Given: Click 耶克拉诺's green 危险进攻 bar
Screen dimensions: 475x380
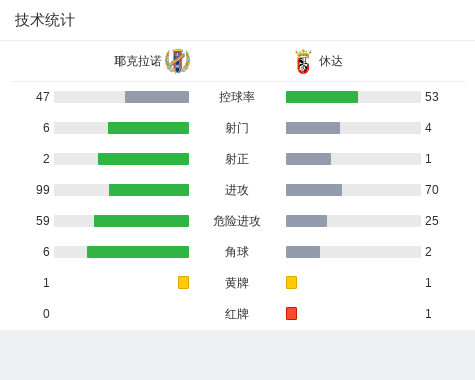Looking at the screenshot, I should (x=141, y=221).
